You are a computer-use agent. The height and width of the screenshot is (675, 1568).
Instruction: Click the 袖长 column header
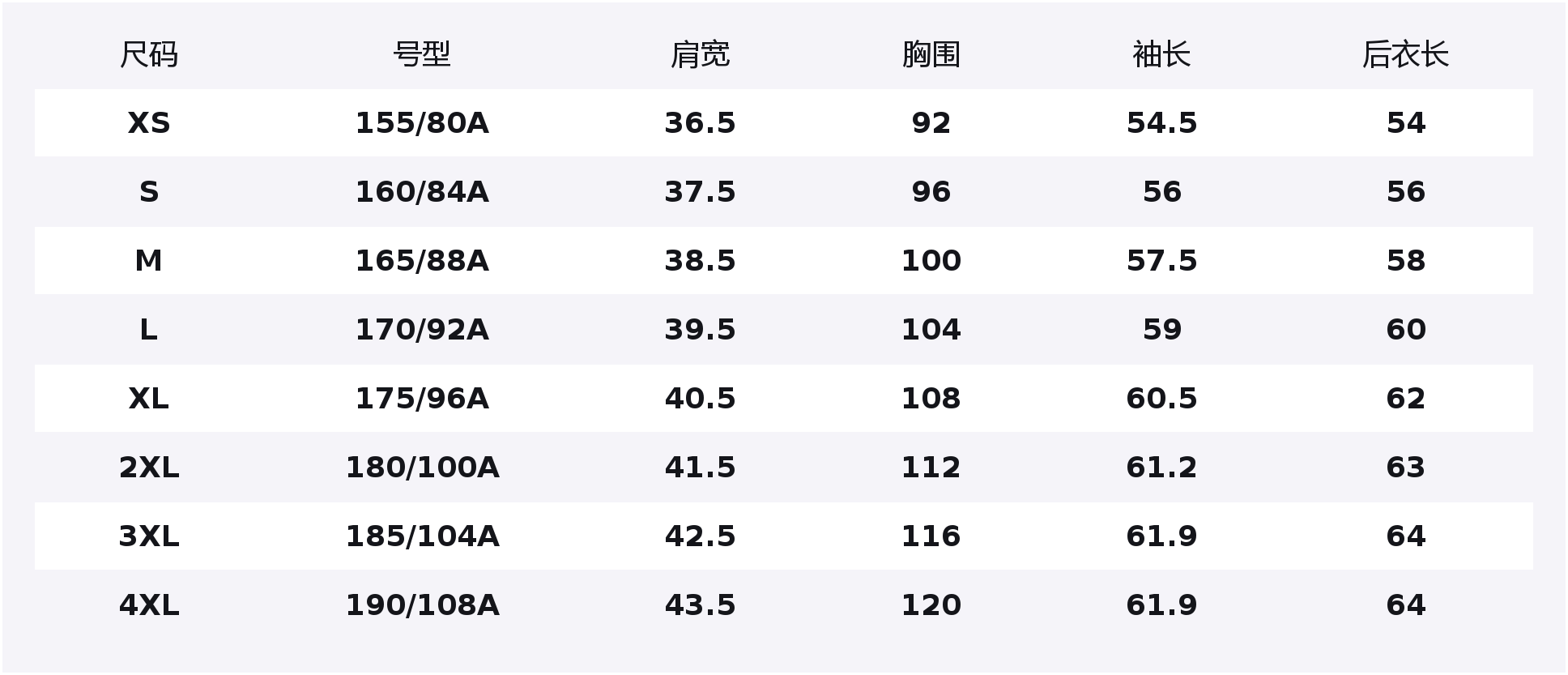coord(1161,55)
